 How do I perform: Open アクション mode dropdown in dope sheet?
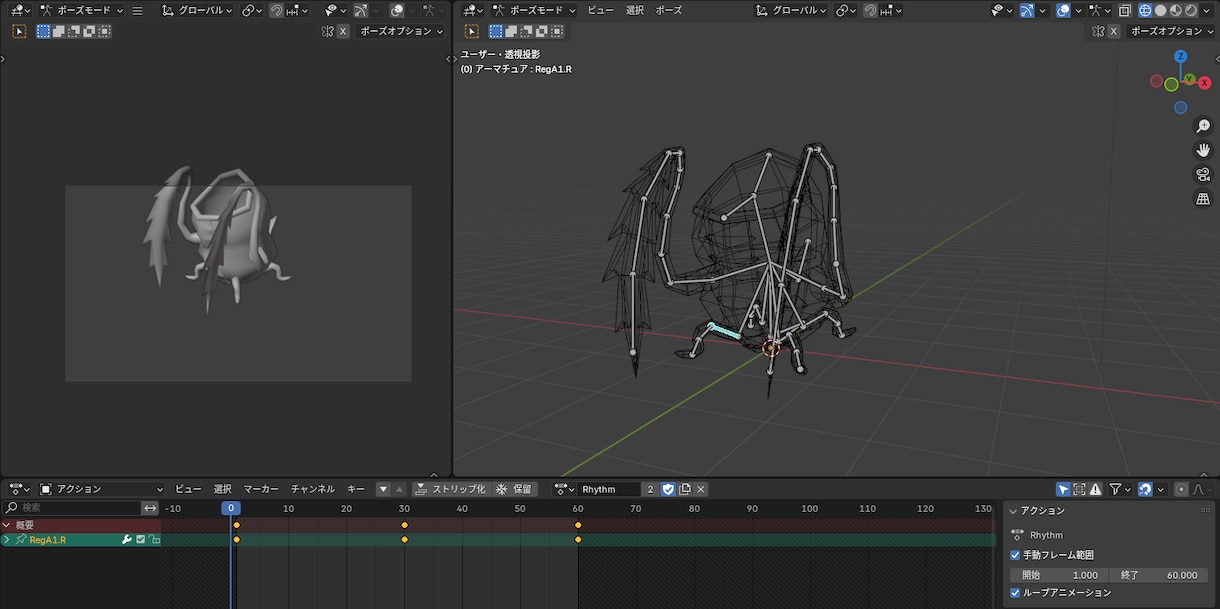pos(101,489)
